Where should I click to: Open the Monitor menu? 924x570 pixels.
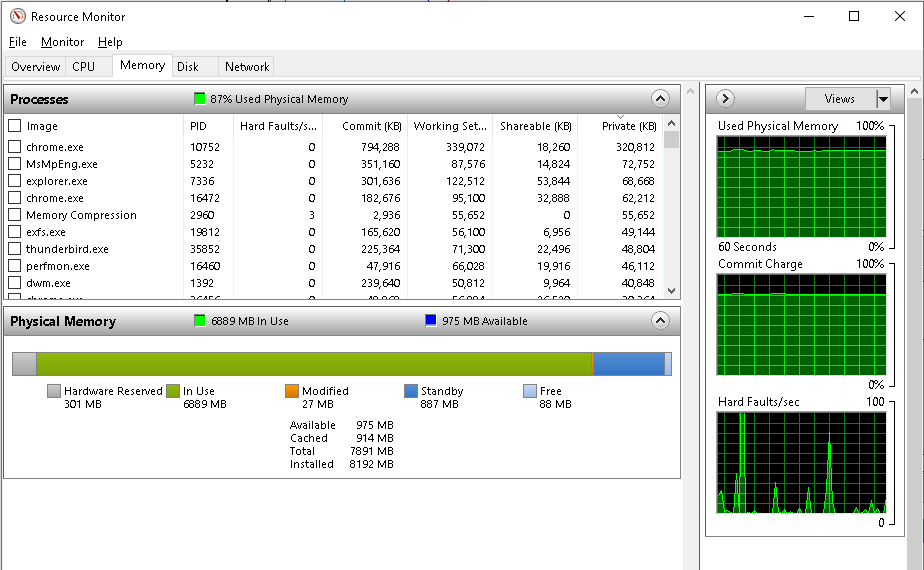pos(62,42)
